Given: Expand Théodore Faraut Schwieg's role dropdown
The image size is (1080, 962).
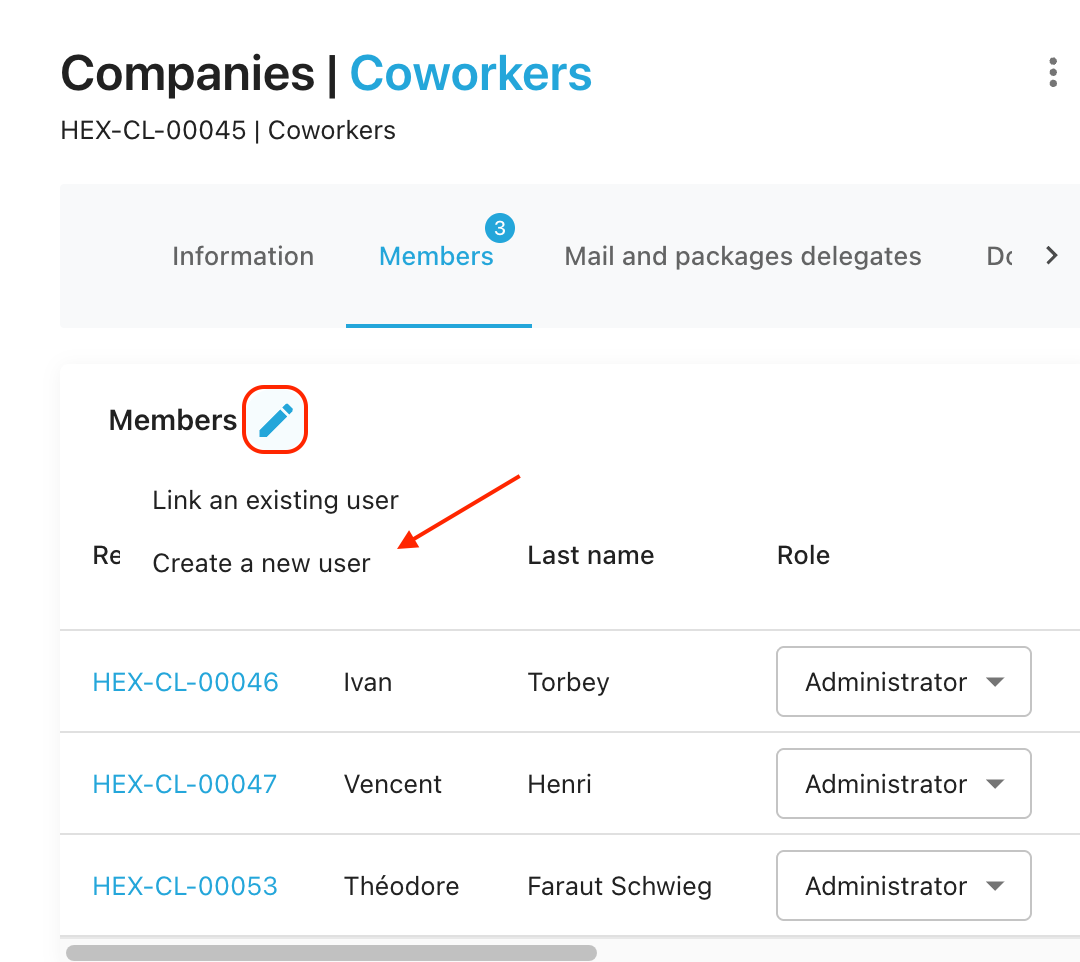Looking at the screenshot, I should coord(903,886).
